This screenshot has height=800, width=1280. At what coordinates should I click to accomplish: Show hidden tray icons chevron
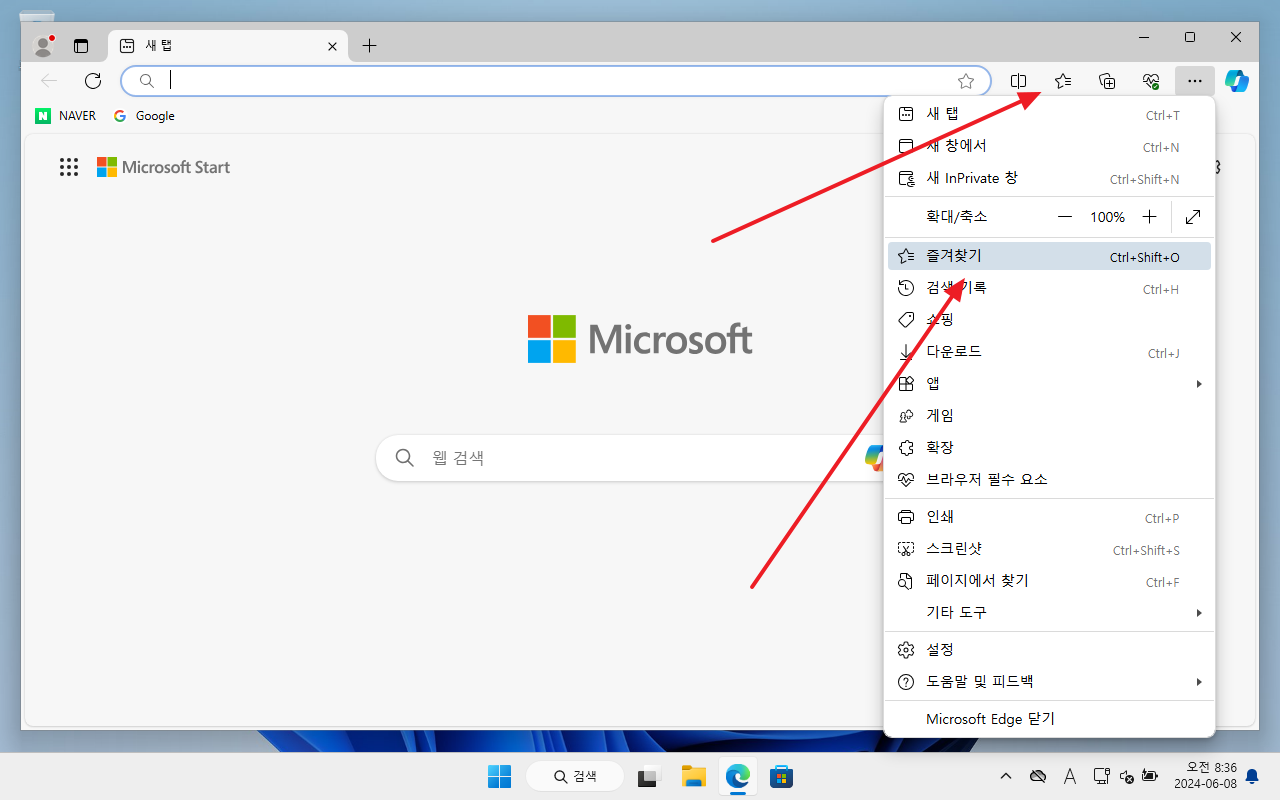[1006, 776]
